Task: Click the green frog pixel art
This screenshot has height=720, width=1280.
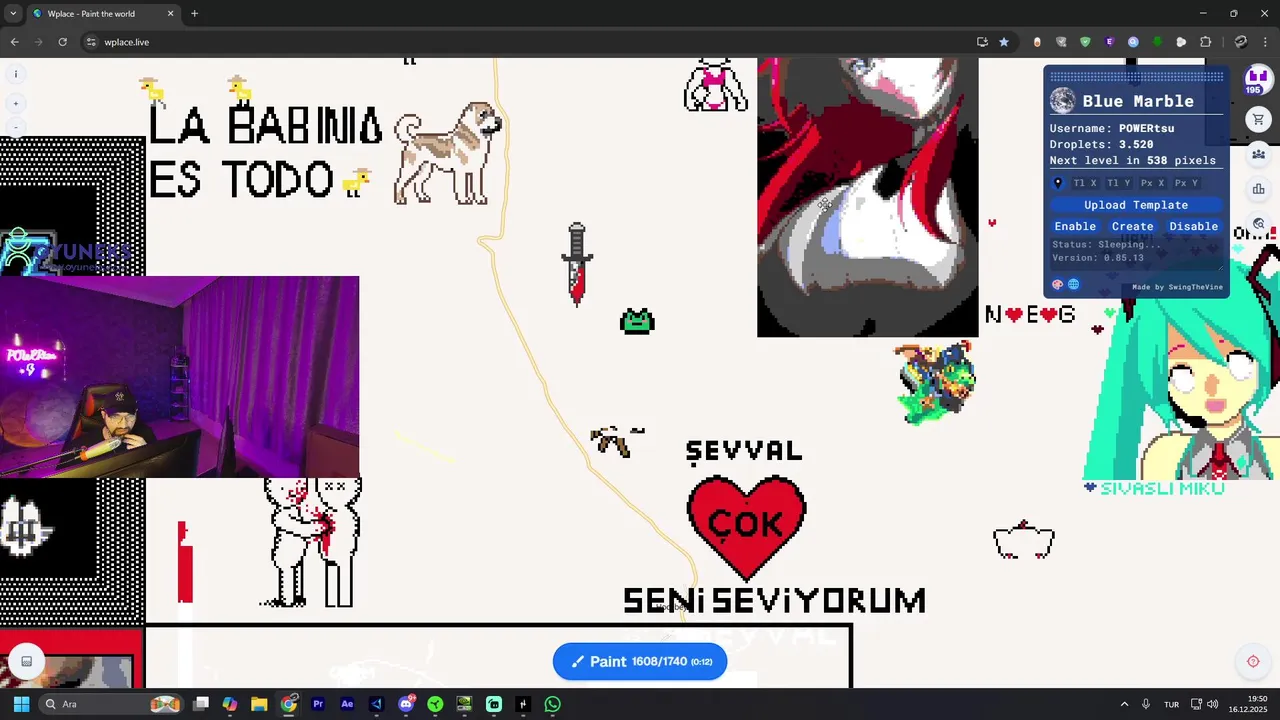Action: [x=637, y=322]
